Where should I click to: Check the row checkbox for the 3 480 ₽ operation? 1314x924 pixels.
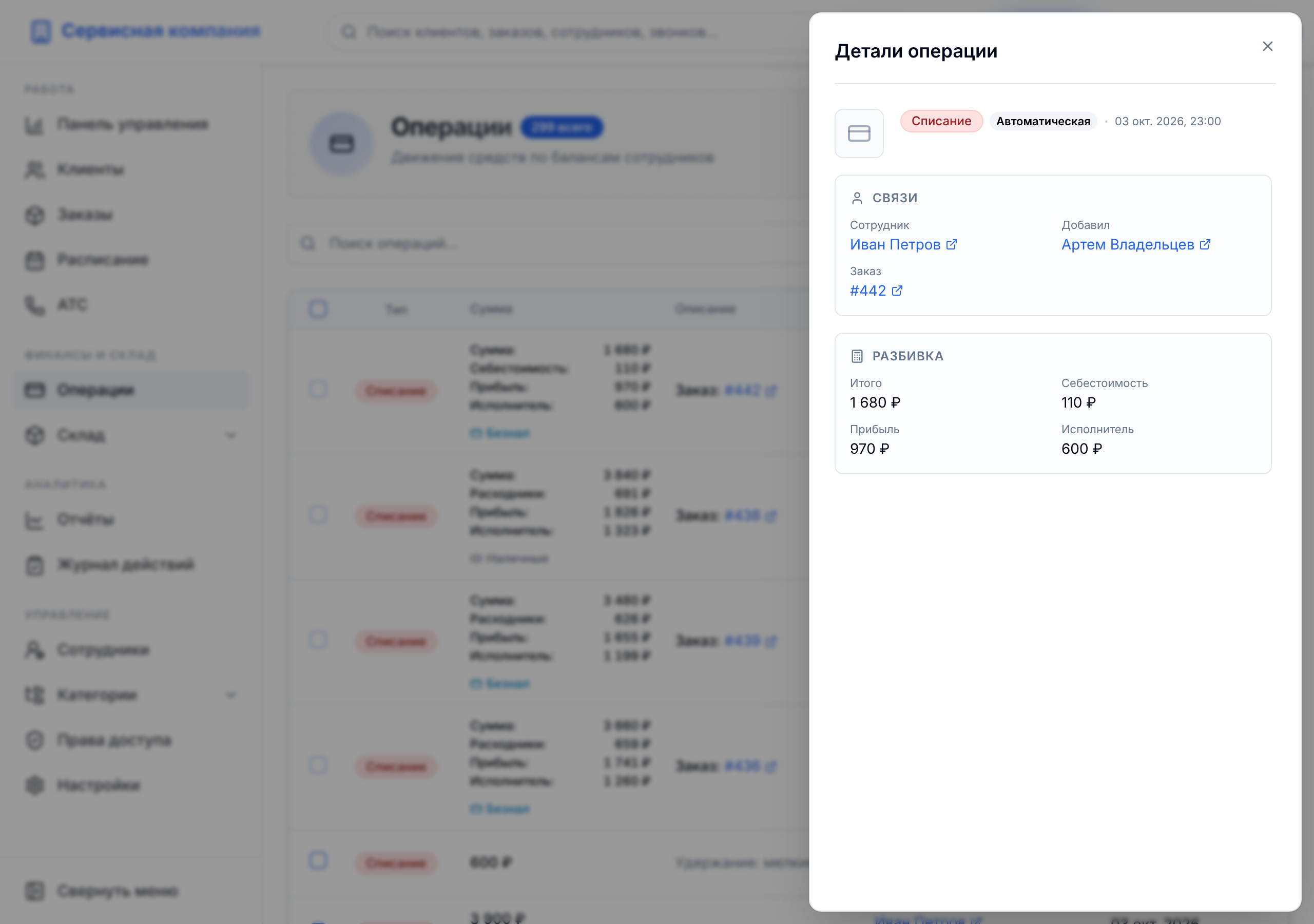coord(318,640)
